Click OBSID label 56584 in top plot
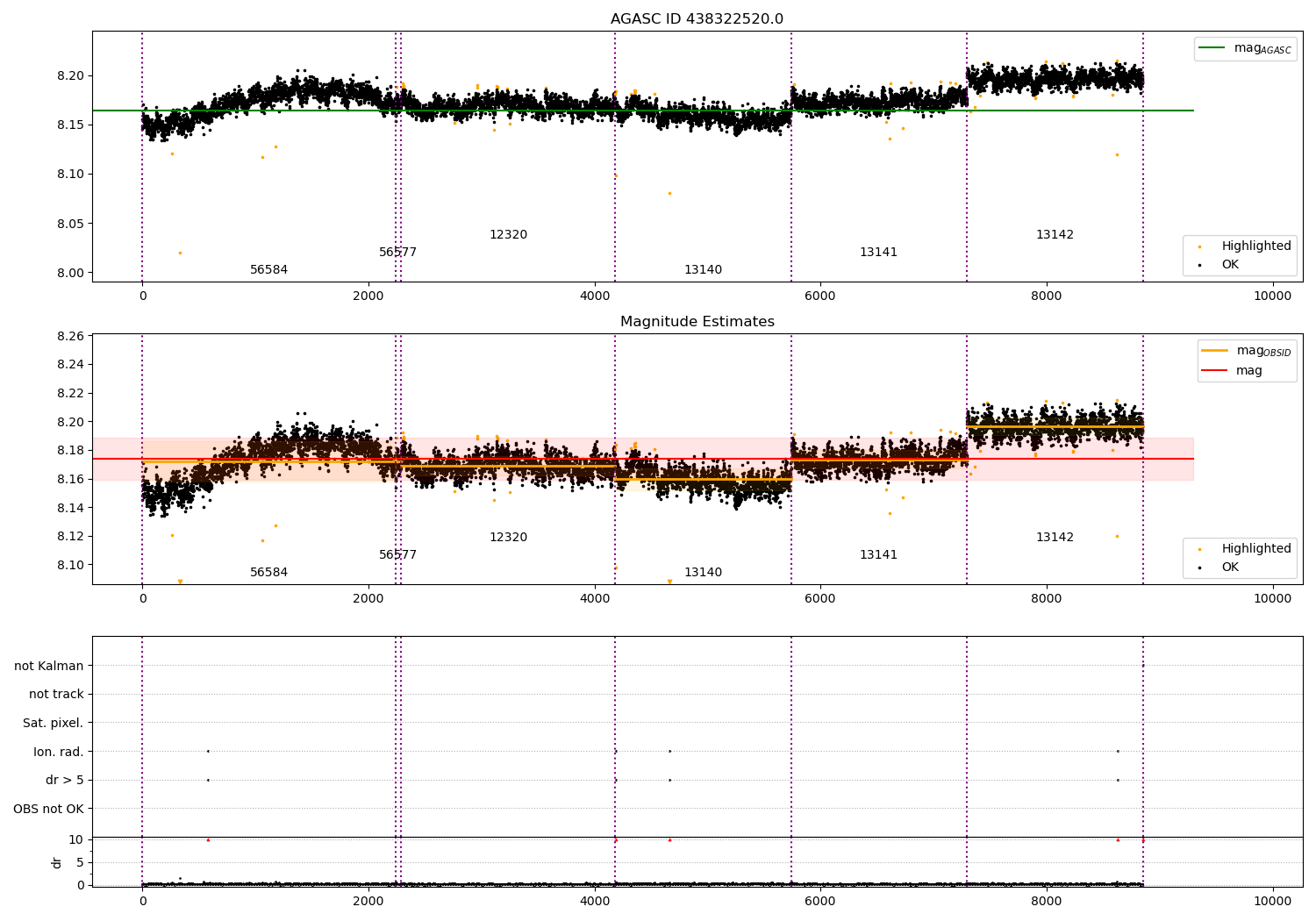 (x=268, y=269)
